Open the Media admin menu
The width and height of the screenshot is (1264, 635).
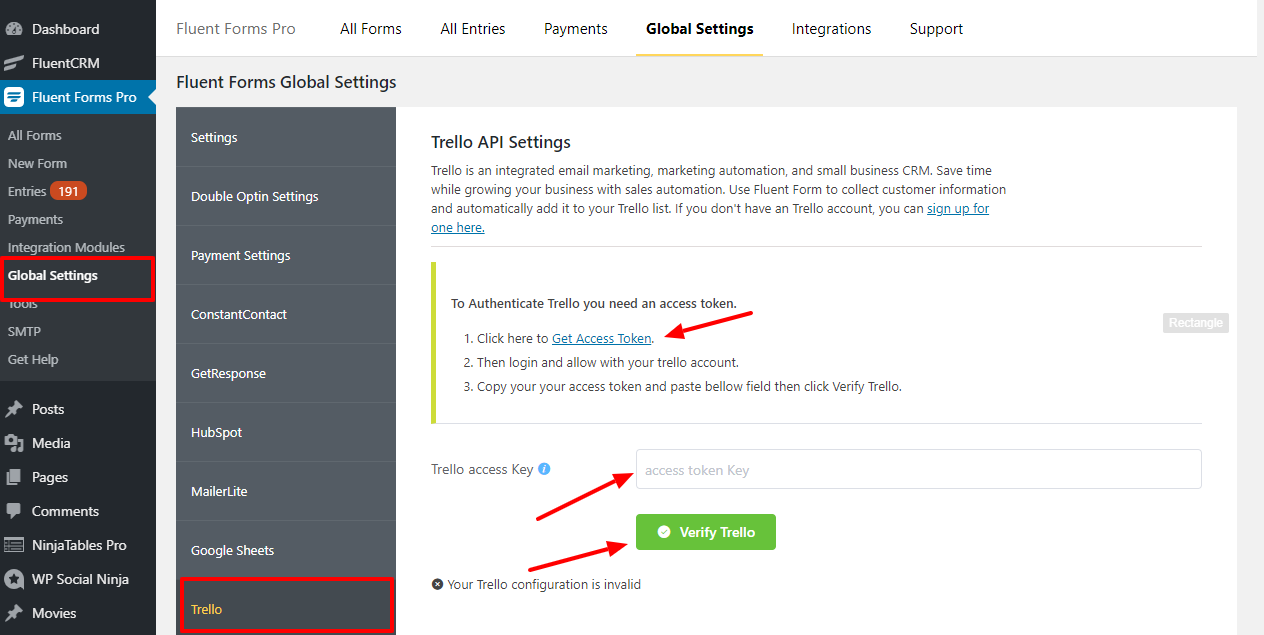tap(78, 443)
